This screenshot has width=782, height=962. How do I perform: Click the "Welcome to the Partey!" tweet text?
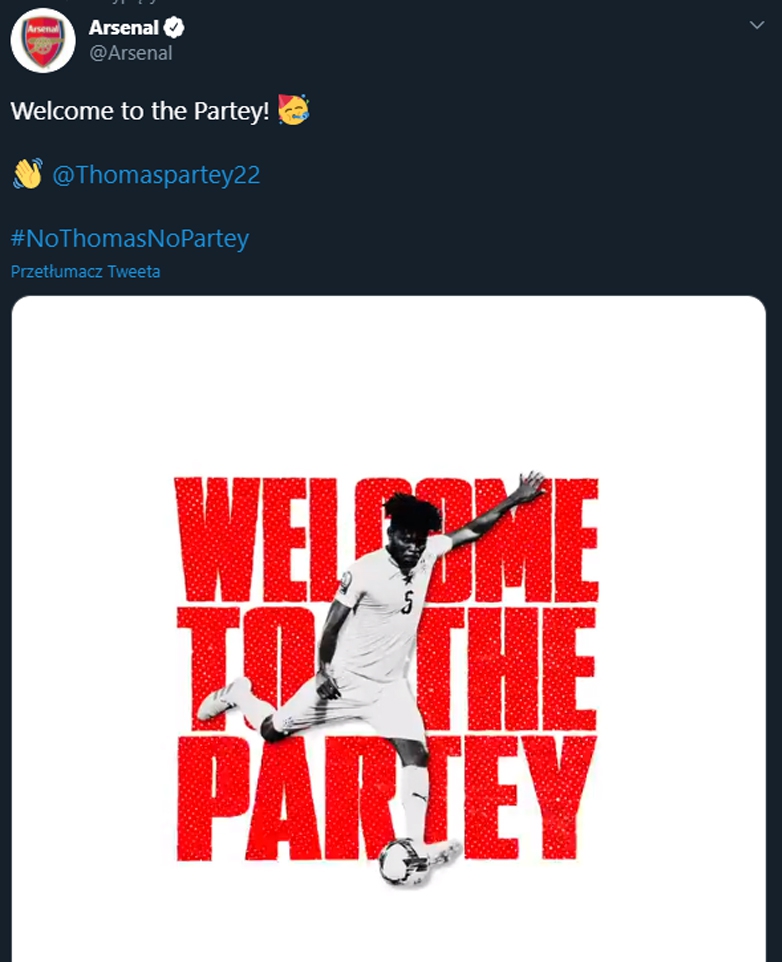tap(140, 111)
